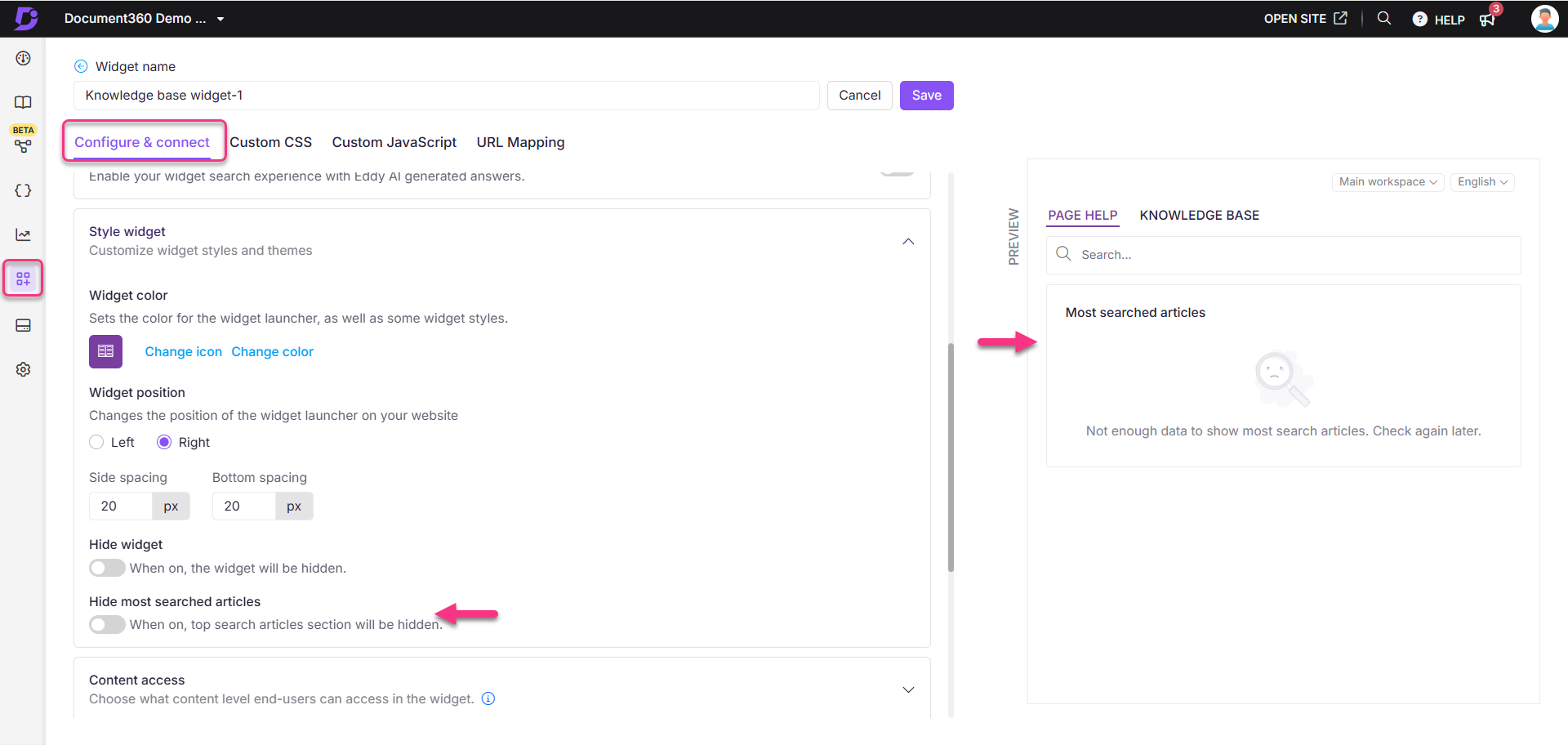The height and width of the screenshot is (745, 1568).
Task: Click the 'Content access' heading
Action: coord(136,680)
